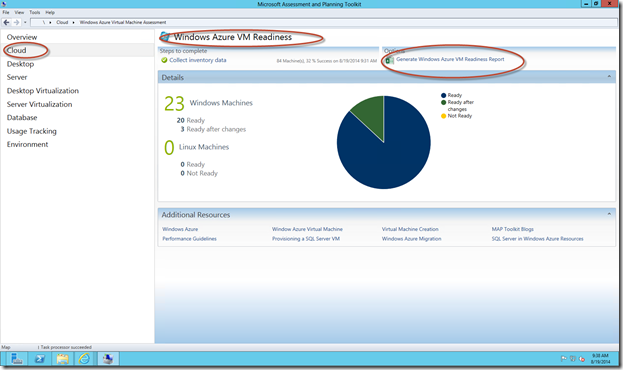Viewport: 623px width, 370px height.
Task: Click Windows Azure Virtual Machine Assessment breadcrumb
Action: 123,23
